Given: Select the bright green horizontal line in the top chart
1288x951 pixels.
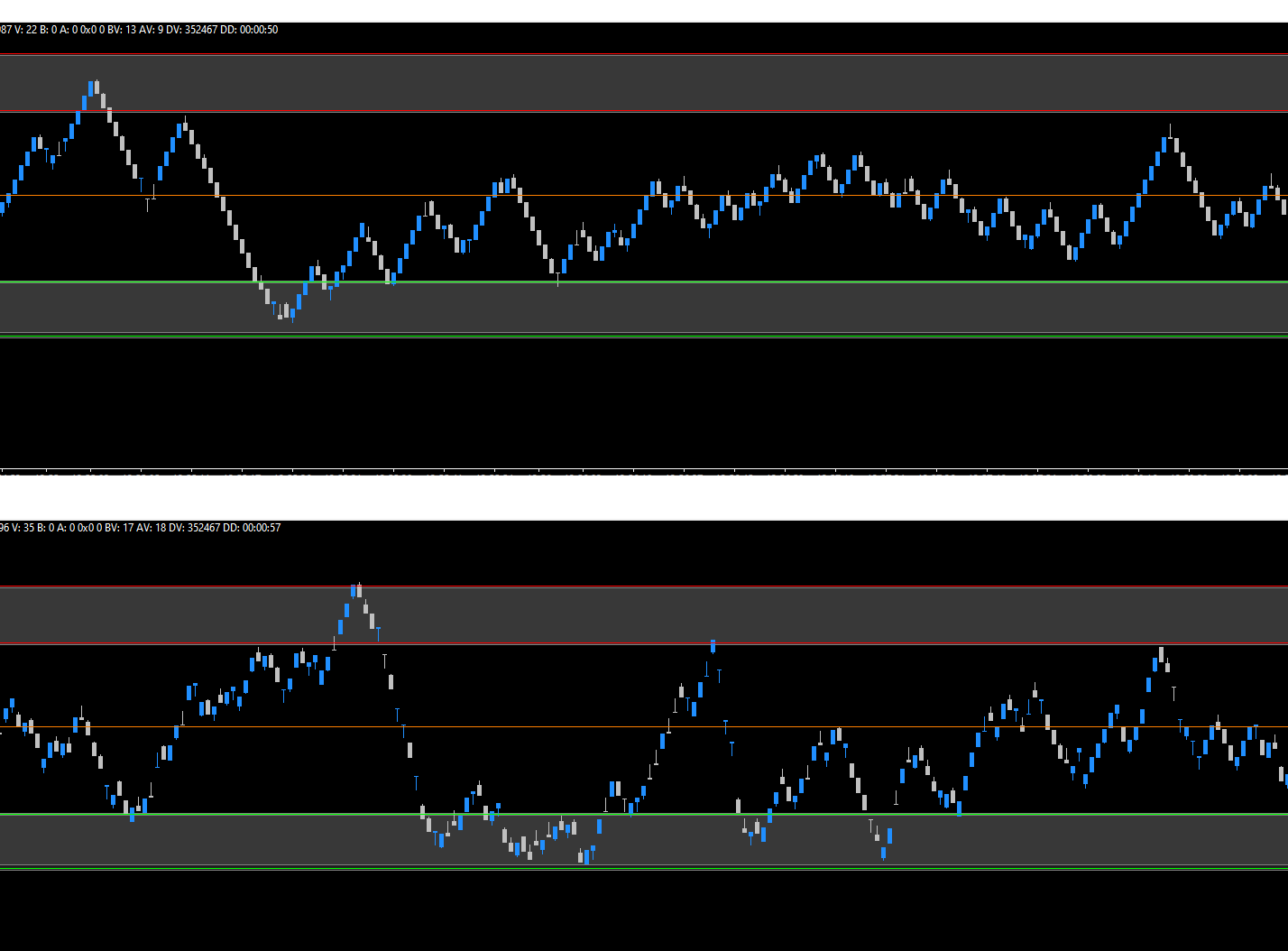Looking at the screenshot, I should coord(644,282).
